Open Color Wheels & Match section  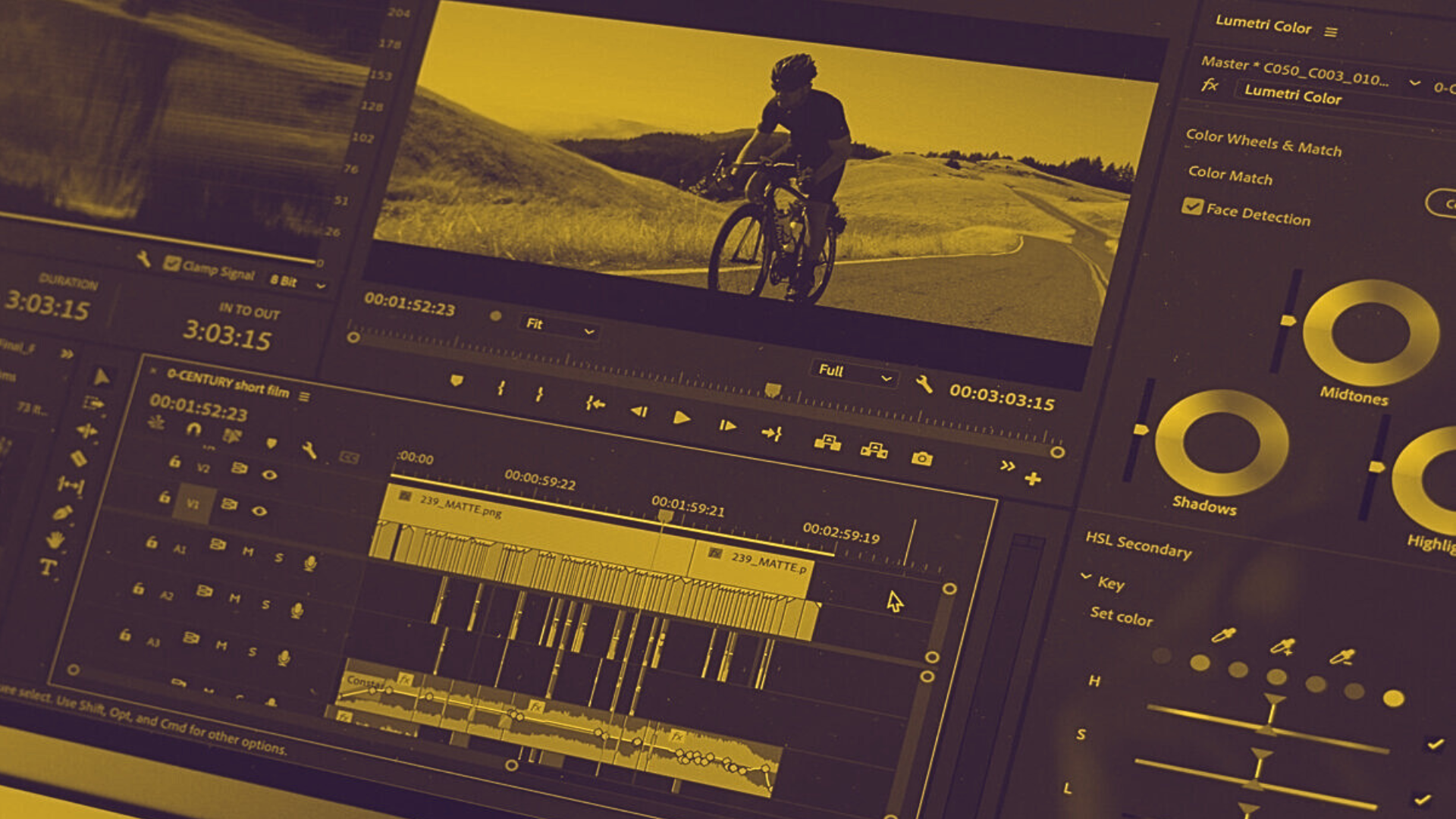tap(1263, 142)
